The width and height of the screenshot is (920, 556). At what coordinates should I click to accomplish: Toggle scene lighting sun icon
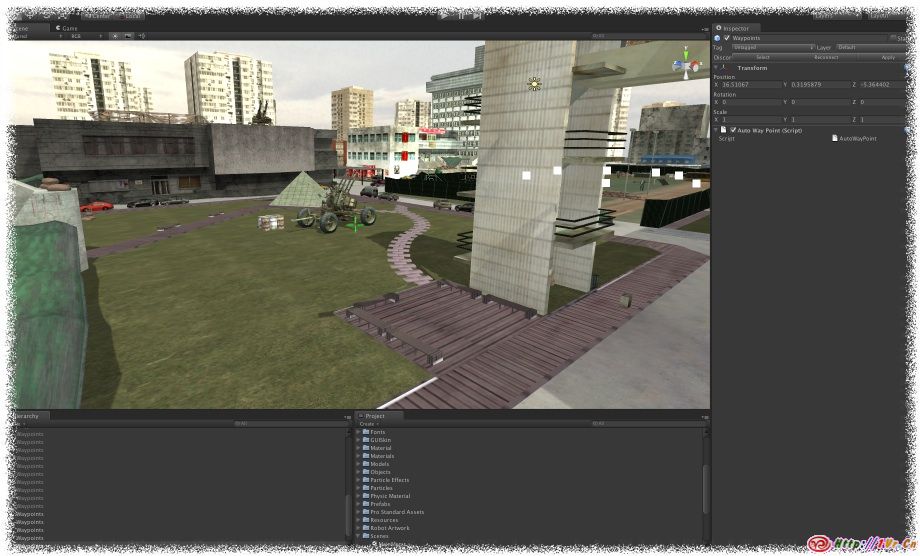[114, 36]
